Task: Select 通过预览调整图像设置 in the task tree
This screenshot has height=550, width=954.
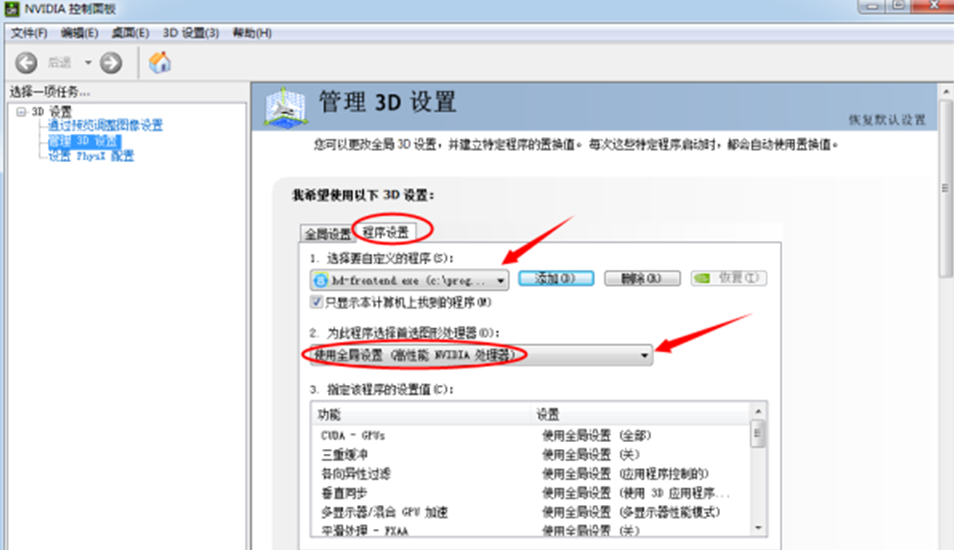Action: (105, 125)
